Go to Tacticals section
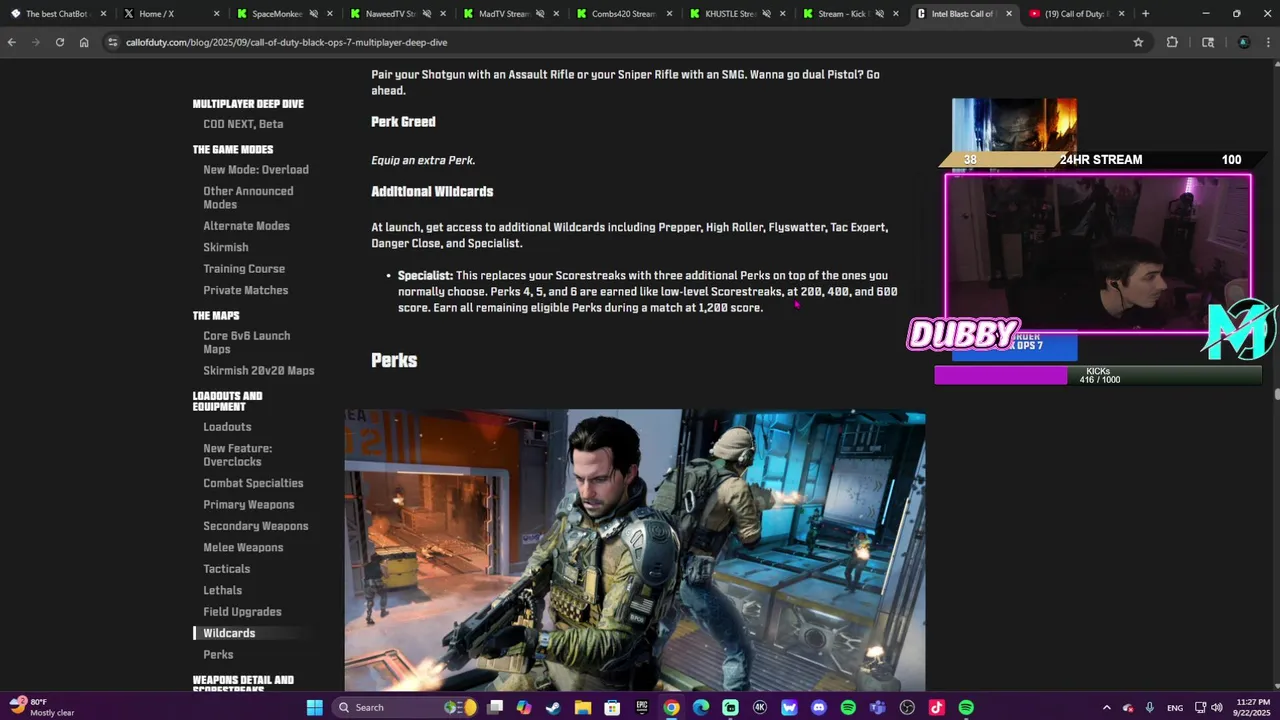1280x720 pixels. click(x=227, y=569)
